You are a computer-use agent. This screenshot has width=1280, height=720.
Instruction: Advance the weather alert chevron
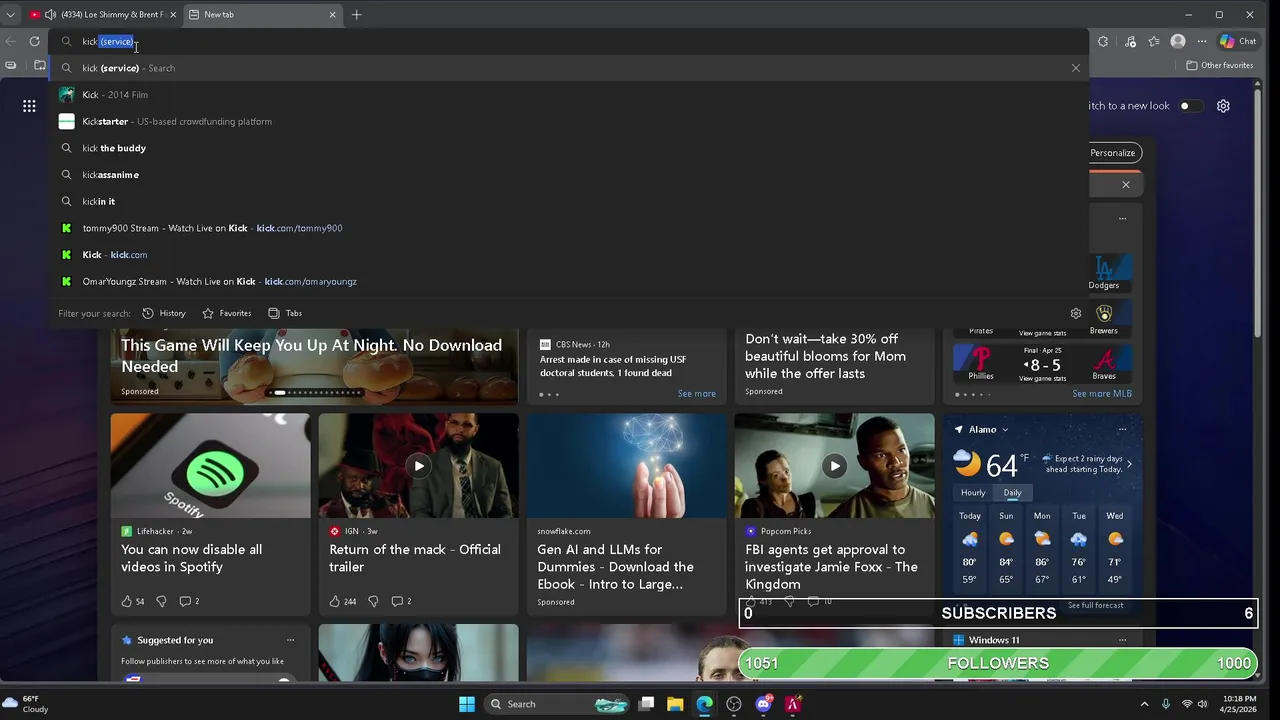click(1129, 464)
